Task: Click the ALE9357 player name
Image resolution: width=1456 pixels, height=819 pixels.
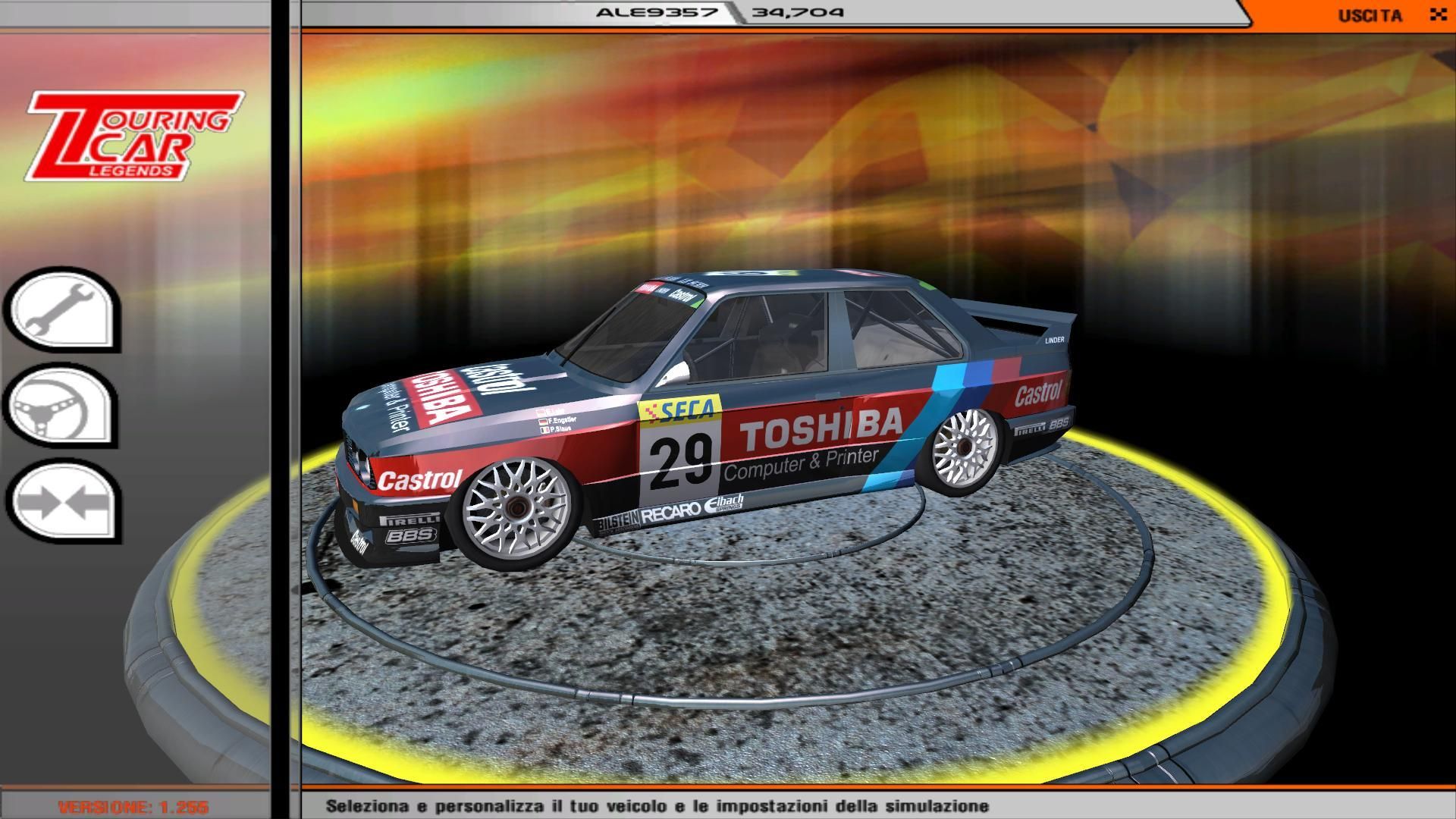Action: tap(657, 12)
